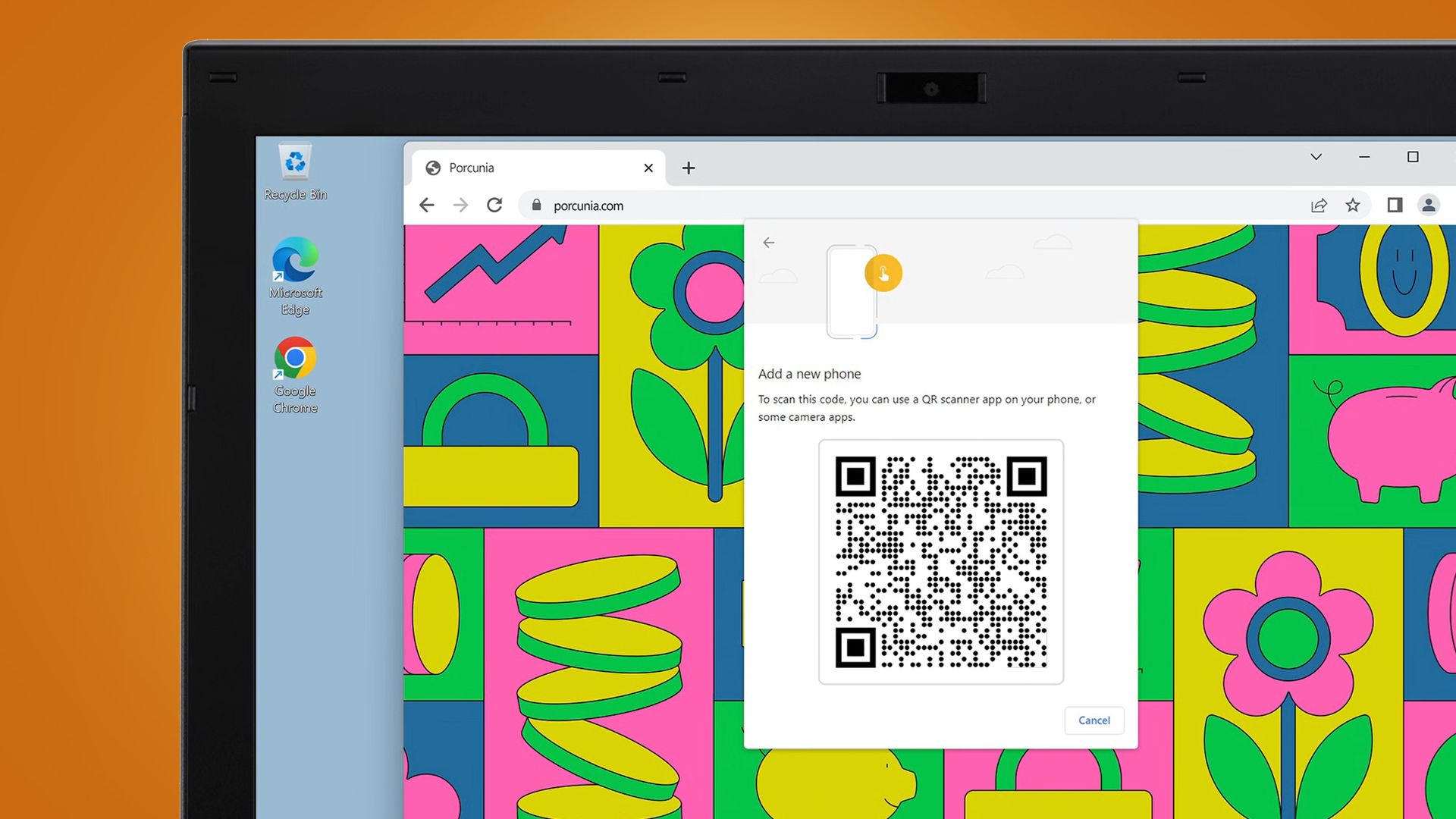
Task: Click the QR code image
Action: pos(940,561)
